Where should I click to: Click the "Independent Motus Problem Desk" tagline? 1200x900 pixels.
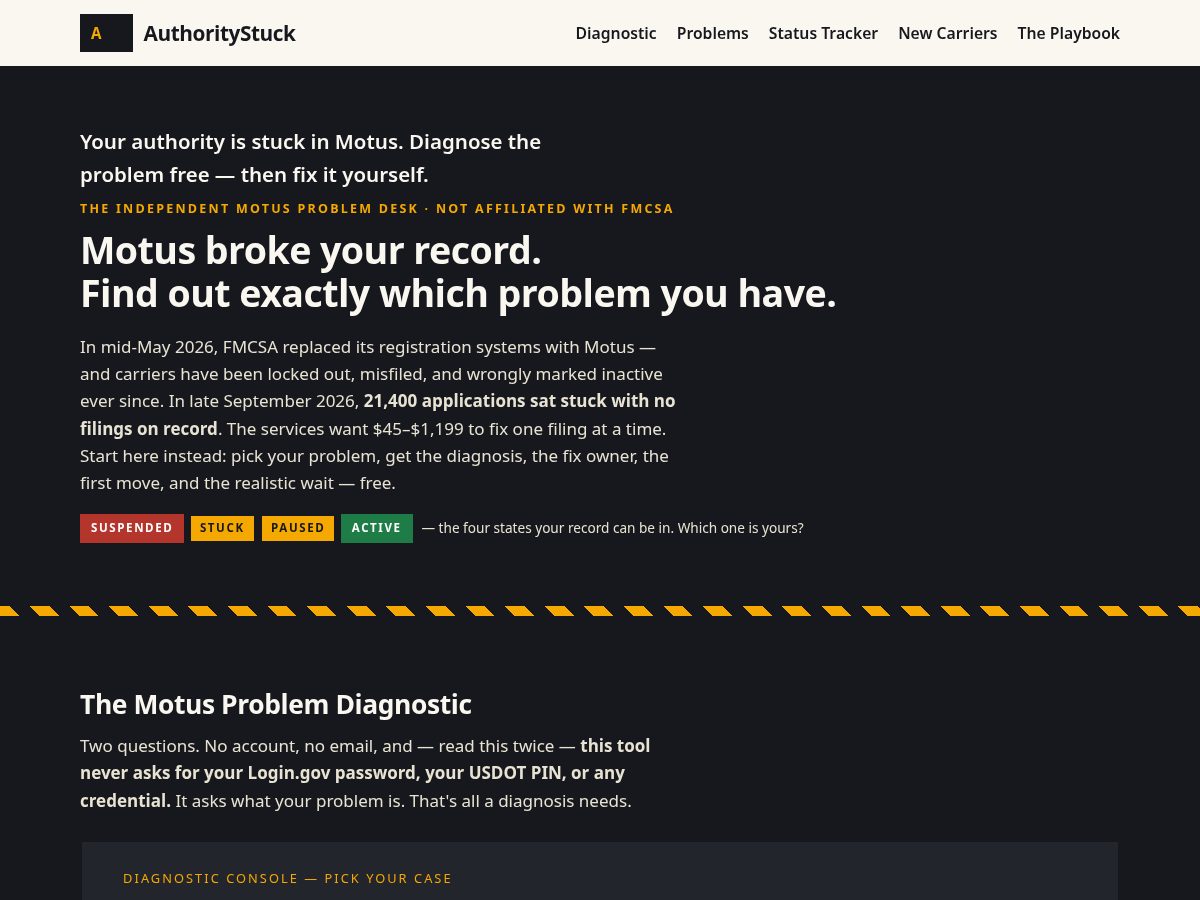pyautogui.click(x=377, y=208)
